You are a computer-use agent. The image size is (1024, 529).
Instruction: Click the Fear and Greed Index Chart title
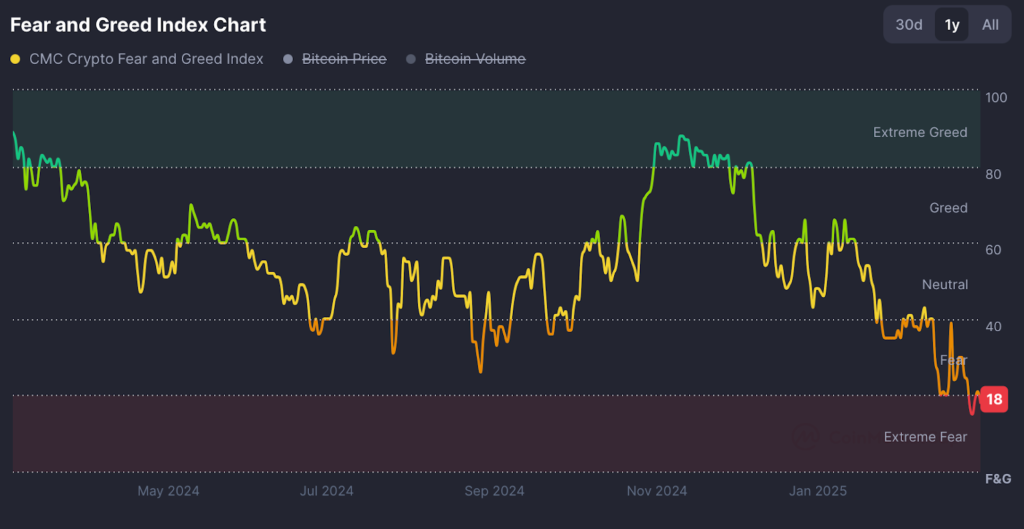[x=138, y=24]
